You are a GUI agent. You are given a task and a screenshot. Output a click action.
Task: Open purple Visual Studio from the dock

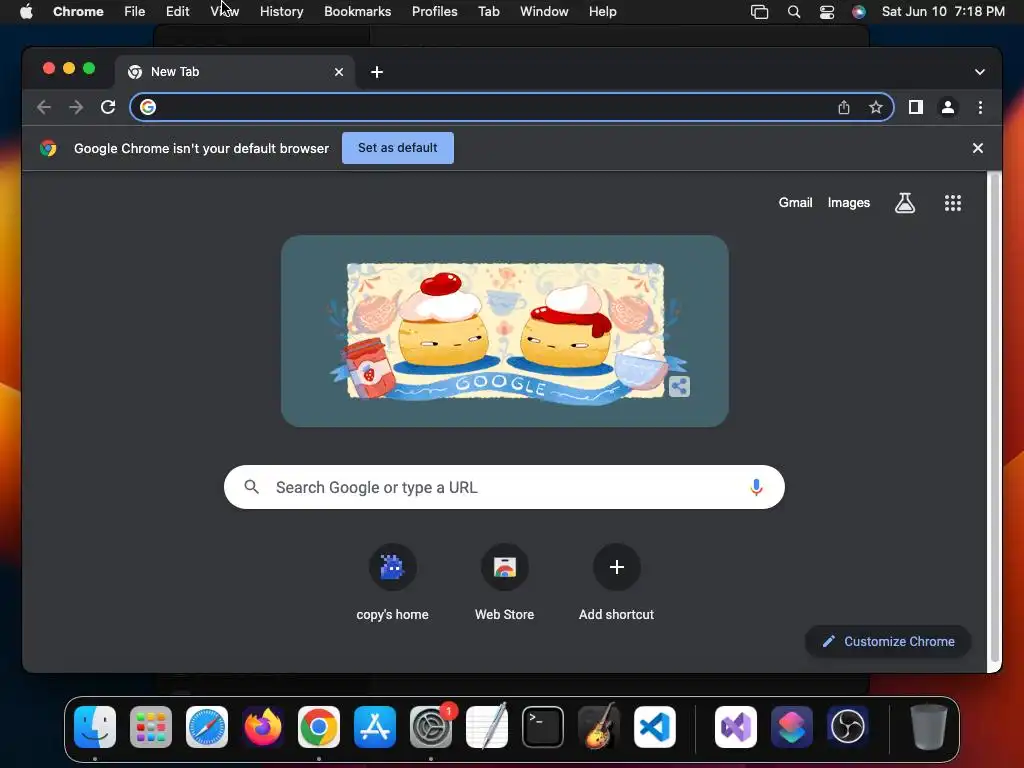[736, 727]
